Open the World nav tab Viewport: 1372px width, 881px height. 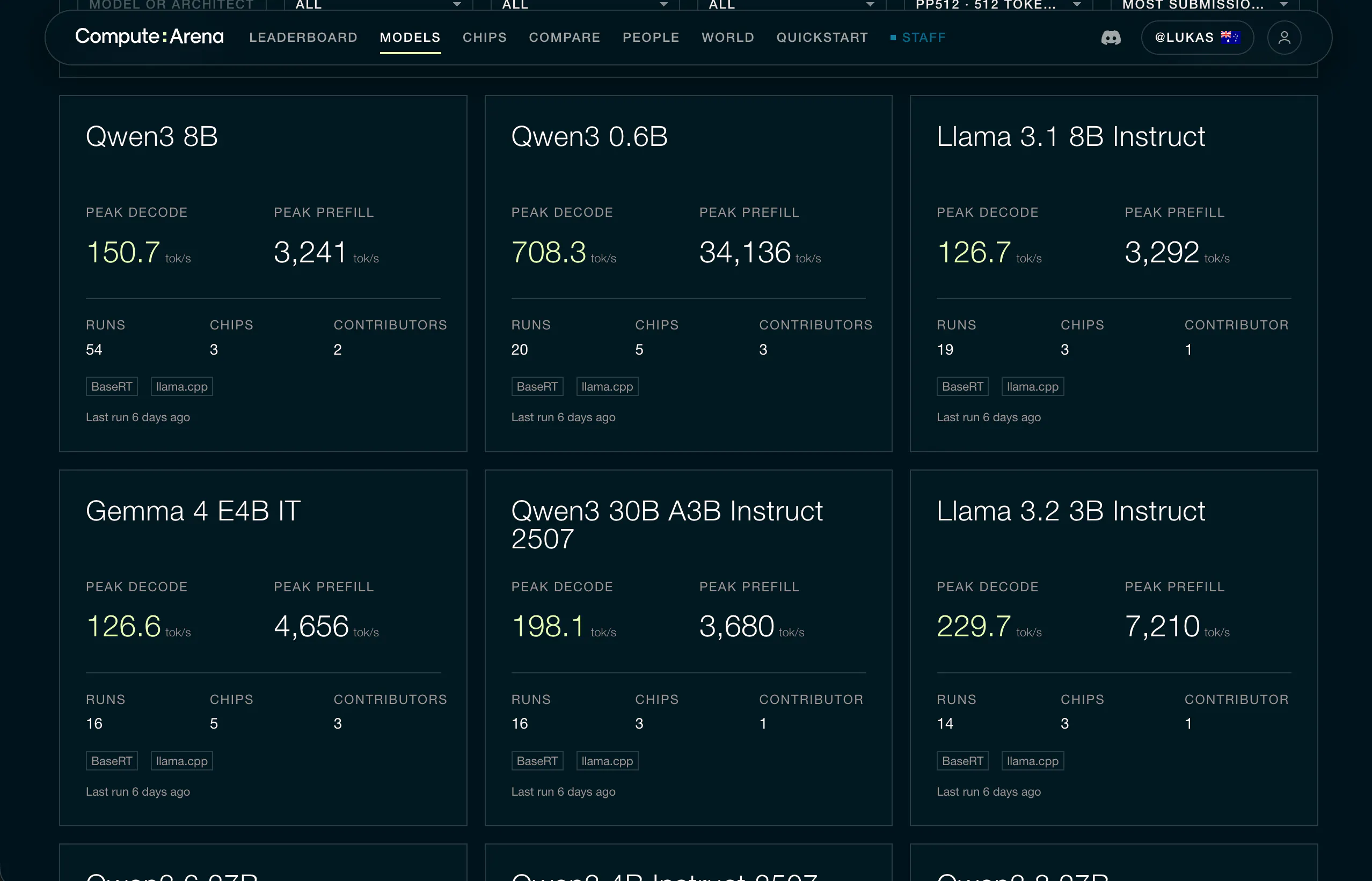click(728, 38)
